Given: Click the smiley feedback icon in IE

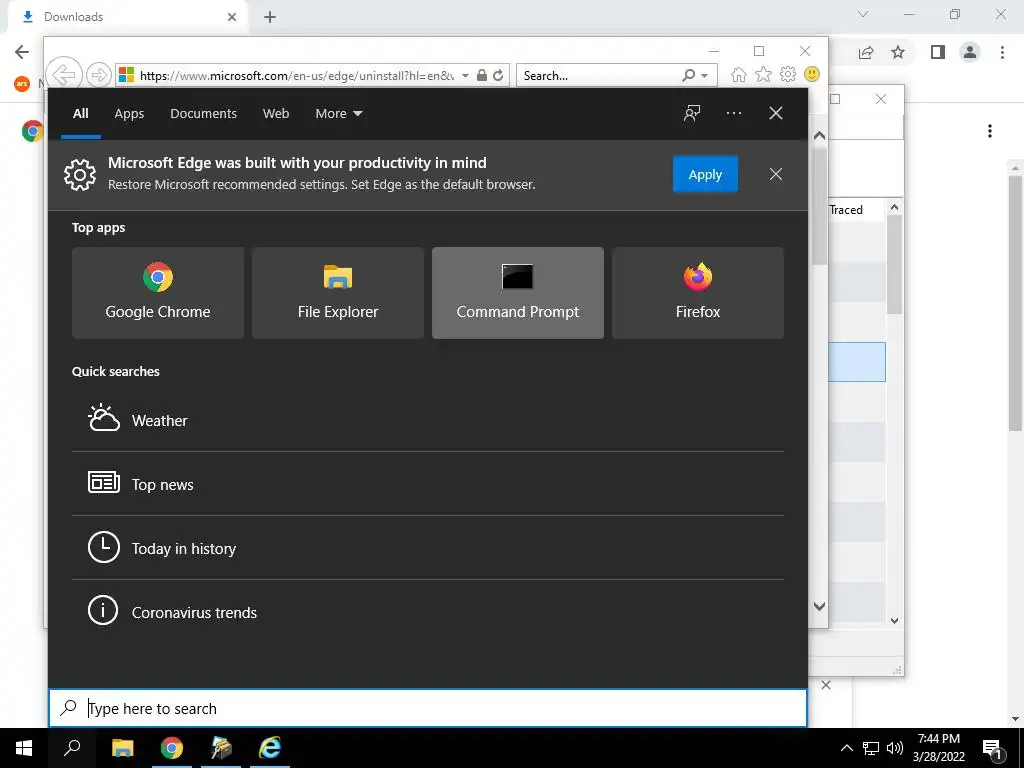Looking at the screenshot, I should 812,74.
